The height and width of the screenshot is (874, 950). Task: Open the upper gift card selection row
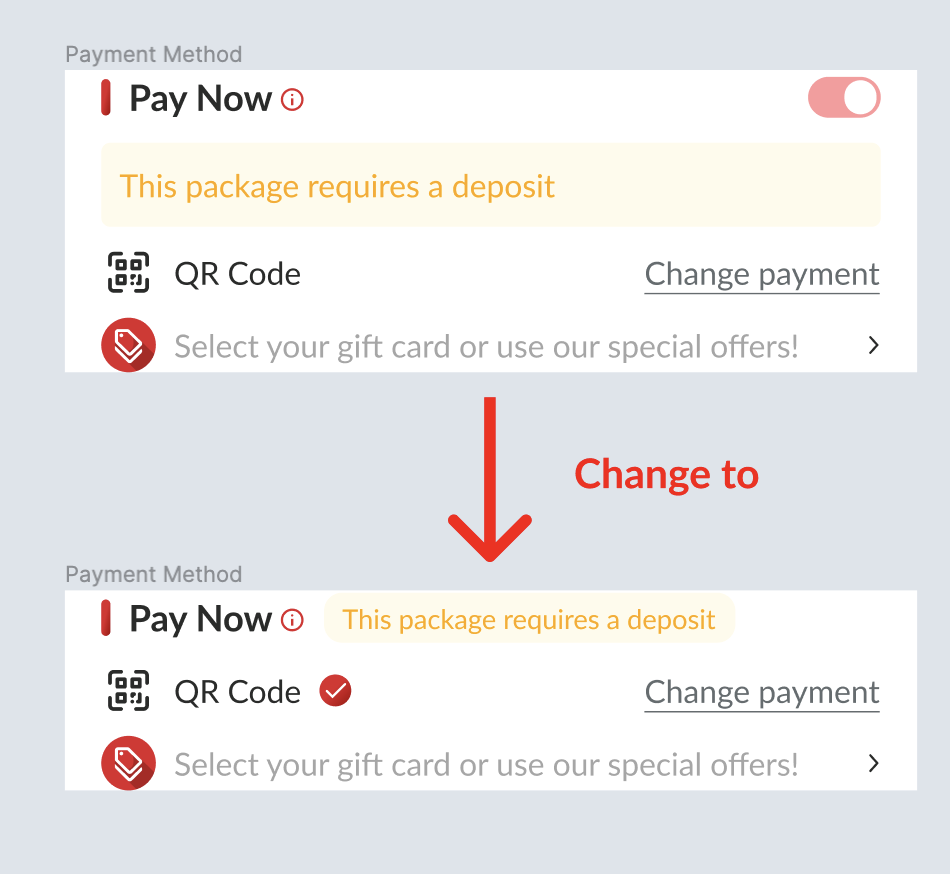(x=486, y=347)
